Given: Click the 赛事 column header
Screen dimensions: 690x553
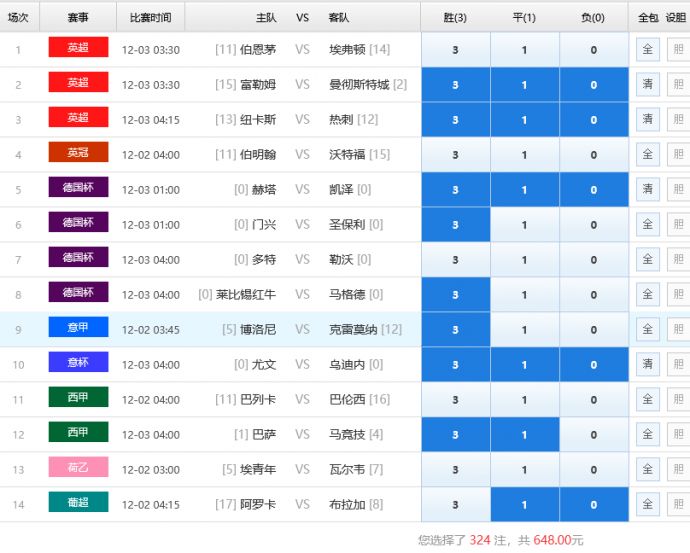Looking at the screenshot, I should 78,17.
